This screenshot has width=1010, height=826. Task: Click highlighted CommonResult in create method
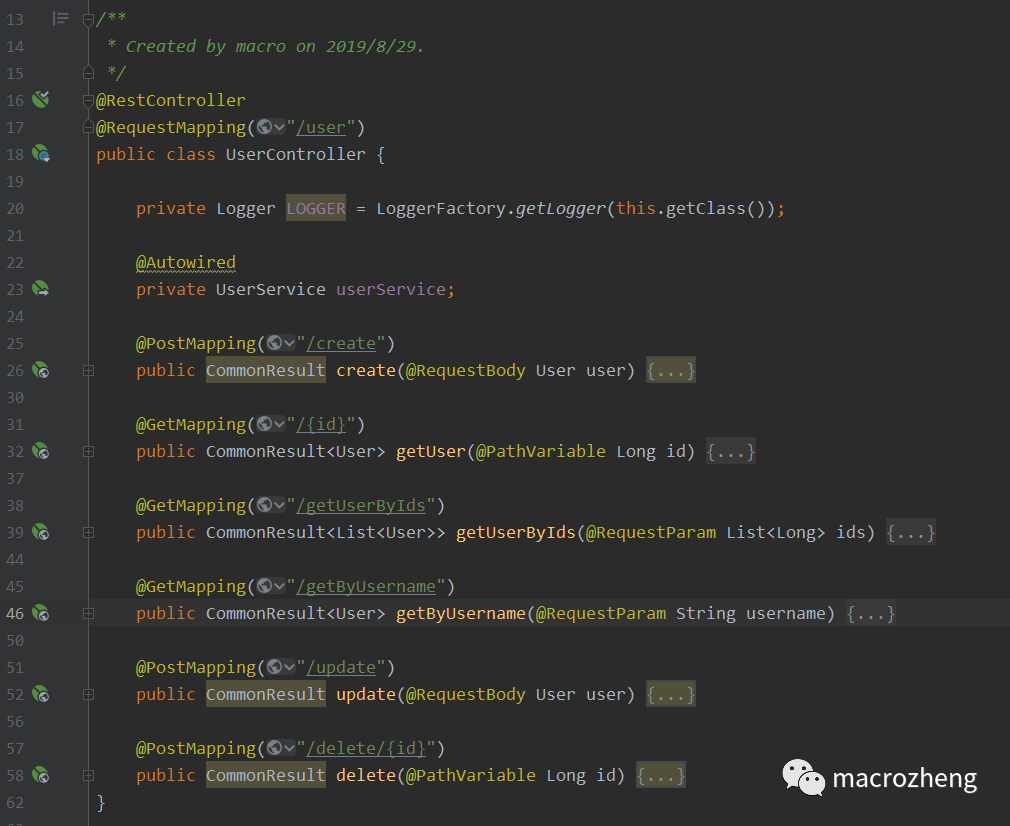coord(265,370)
